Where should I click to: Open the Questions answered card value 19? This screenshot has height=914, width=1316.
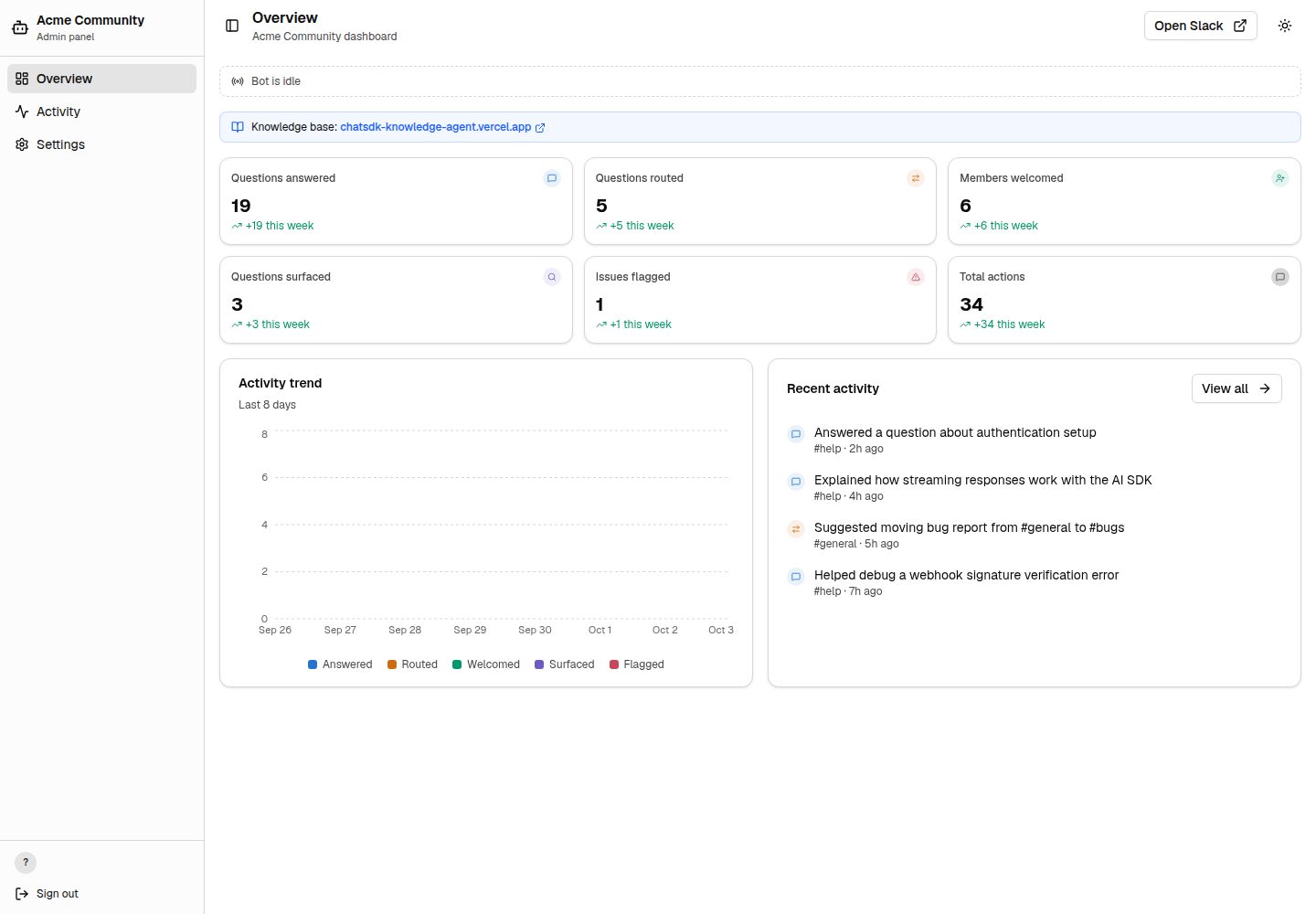click(241, 206)
